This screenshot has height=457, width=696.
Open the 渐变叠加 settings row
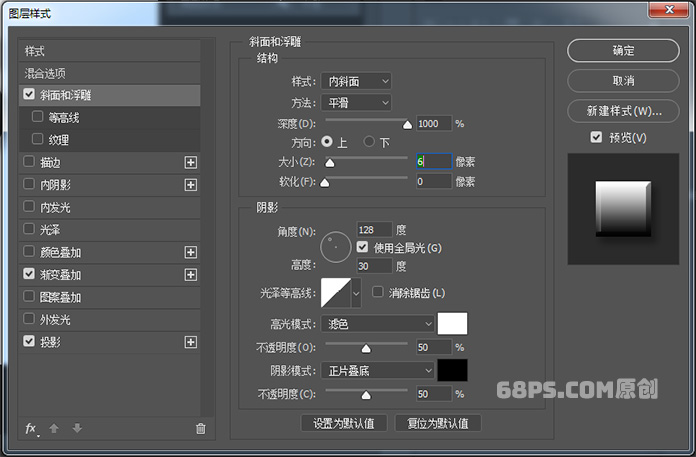[110, 275]
